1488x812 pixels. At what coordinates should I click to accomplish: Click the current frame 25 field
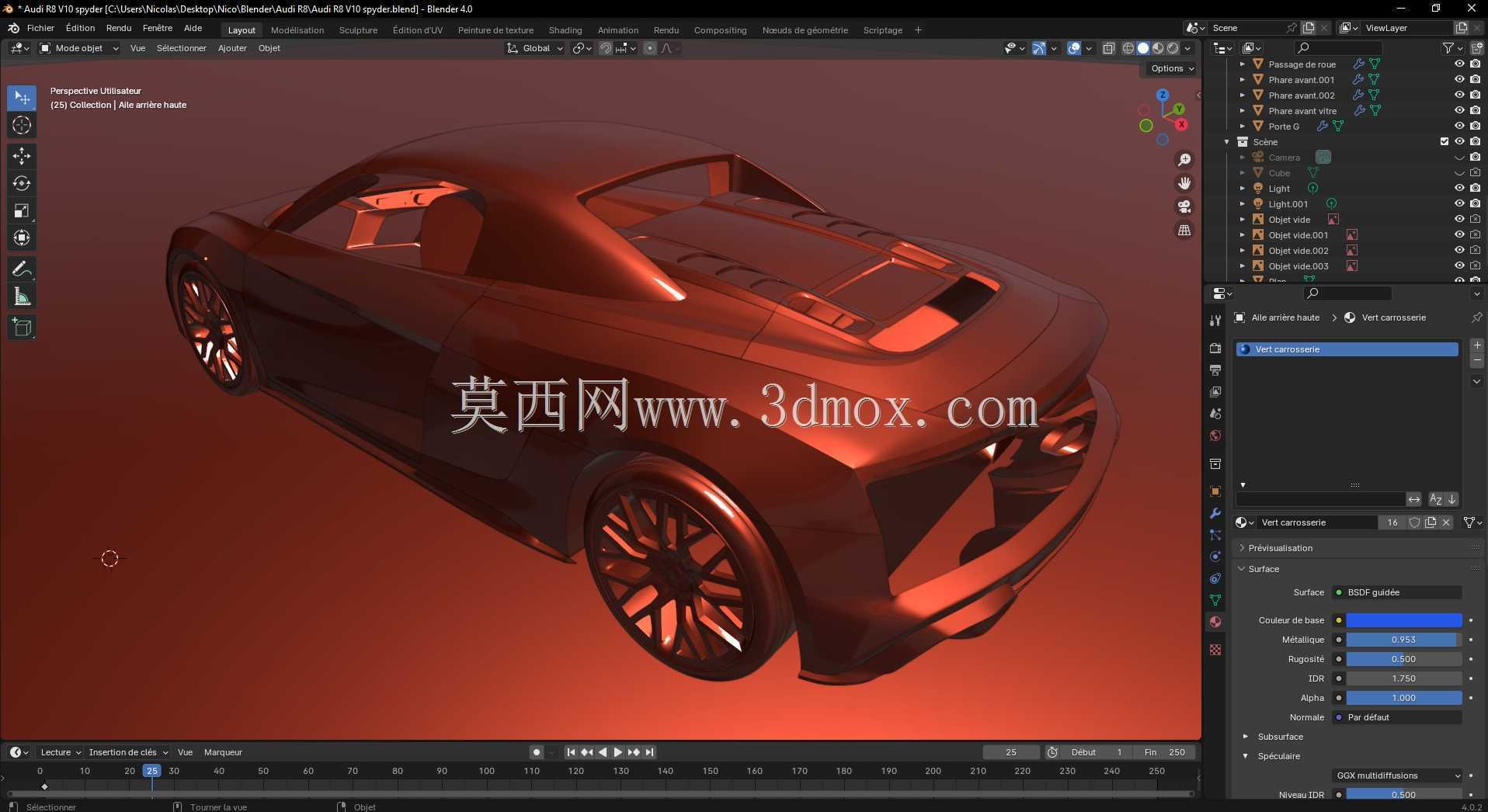[x=1011, y=752]
